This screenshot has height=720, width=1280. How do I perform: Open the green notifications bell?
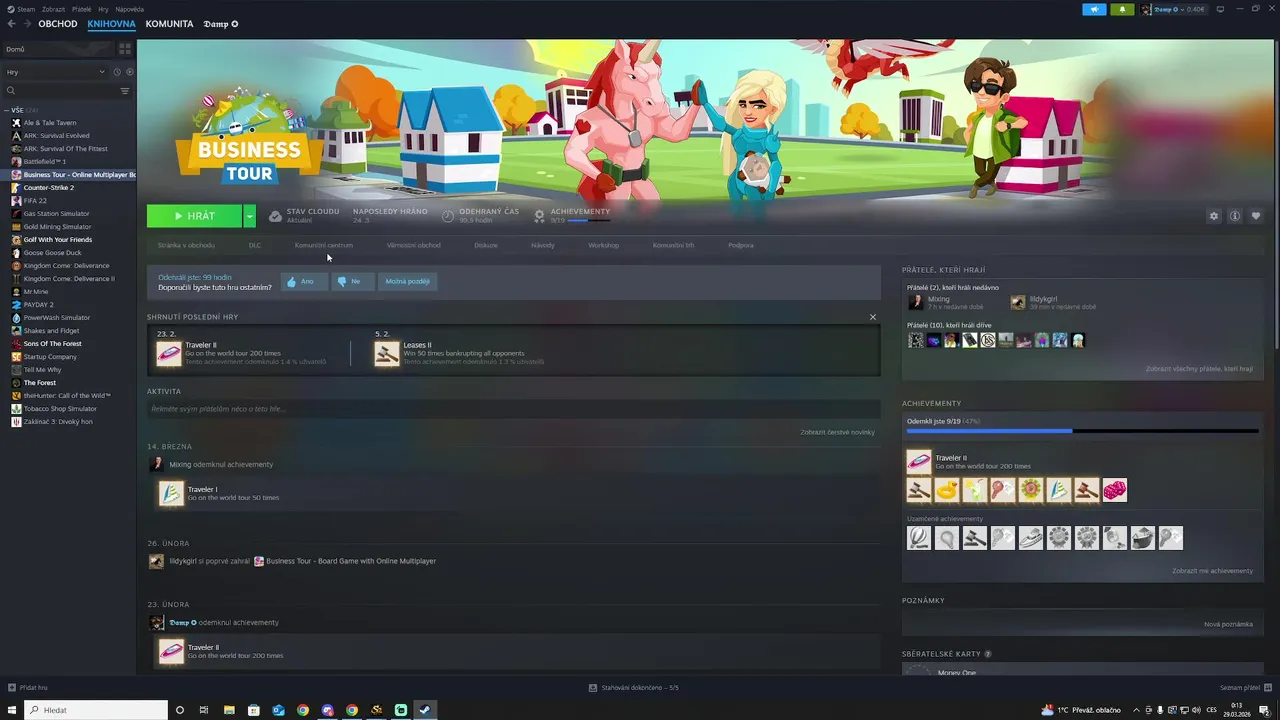(1122, 9)
